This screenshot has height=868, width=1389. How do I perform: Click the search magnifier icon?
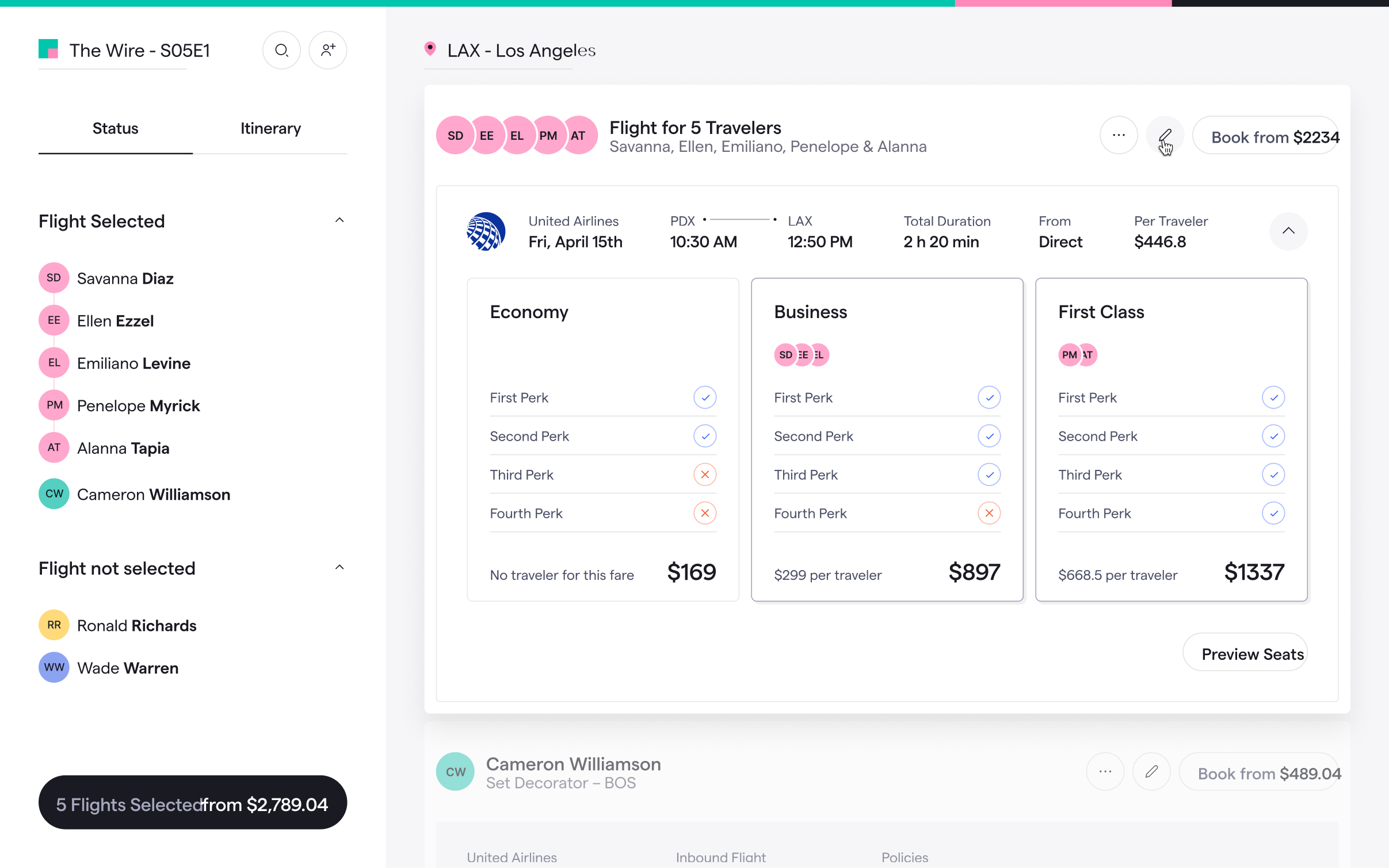point(281,51)
